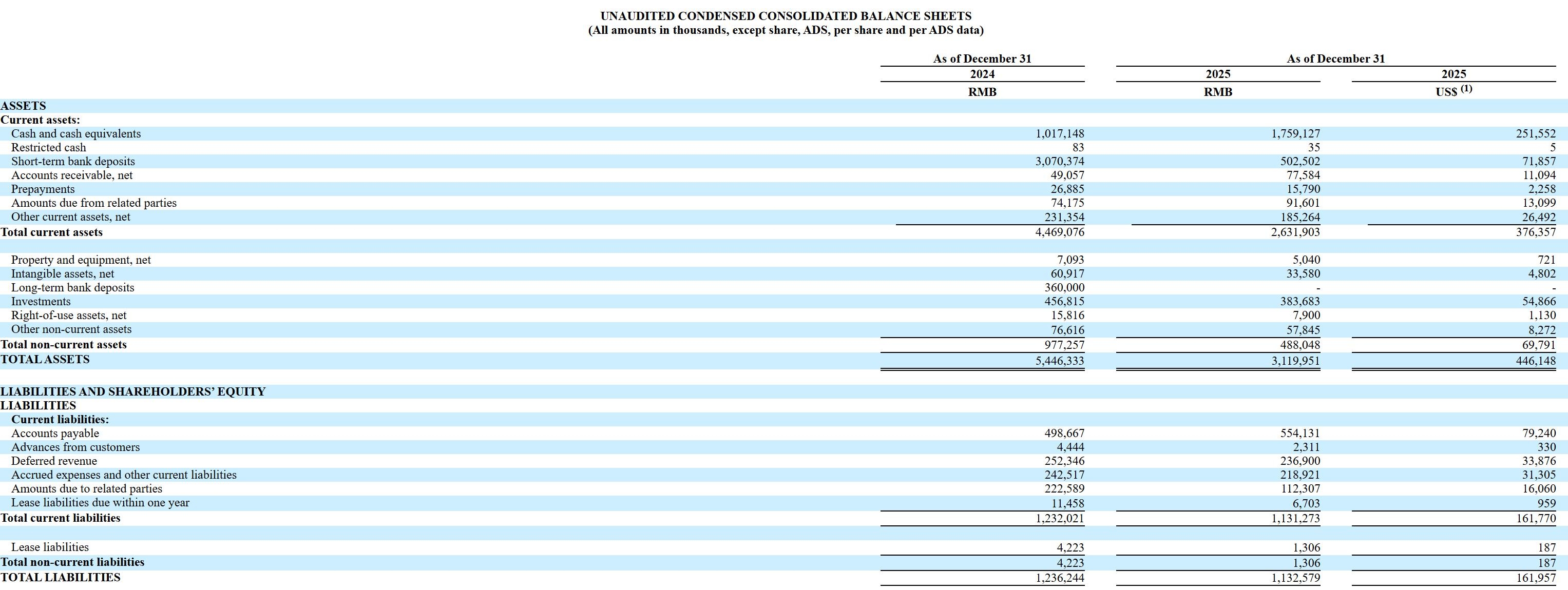Click the Right-of-use assets, net label
1568x590 pixels.
pos(69,316)
